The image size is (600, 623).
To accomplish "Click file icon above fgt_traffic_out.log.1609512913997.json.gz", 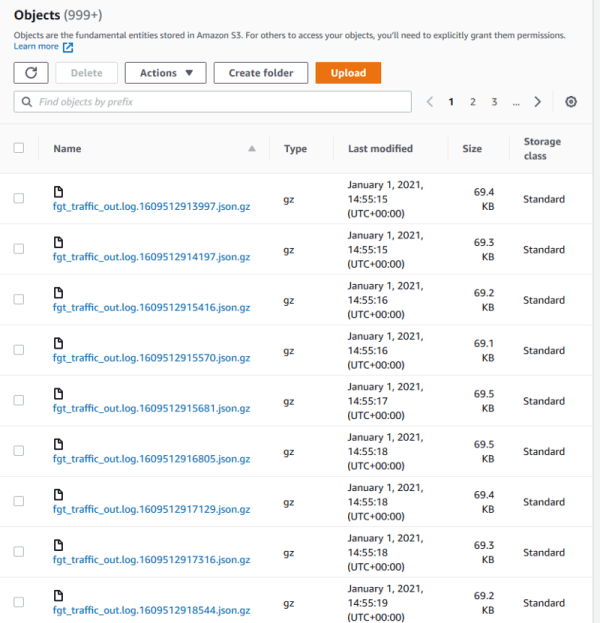I will [x=58, y=191].
